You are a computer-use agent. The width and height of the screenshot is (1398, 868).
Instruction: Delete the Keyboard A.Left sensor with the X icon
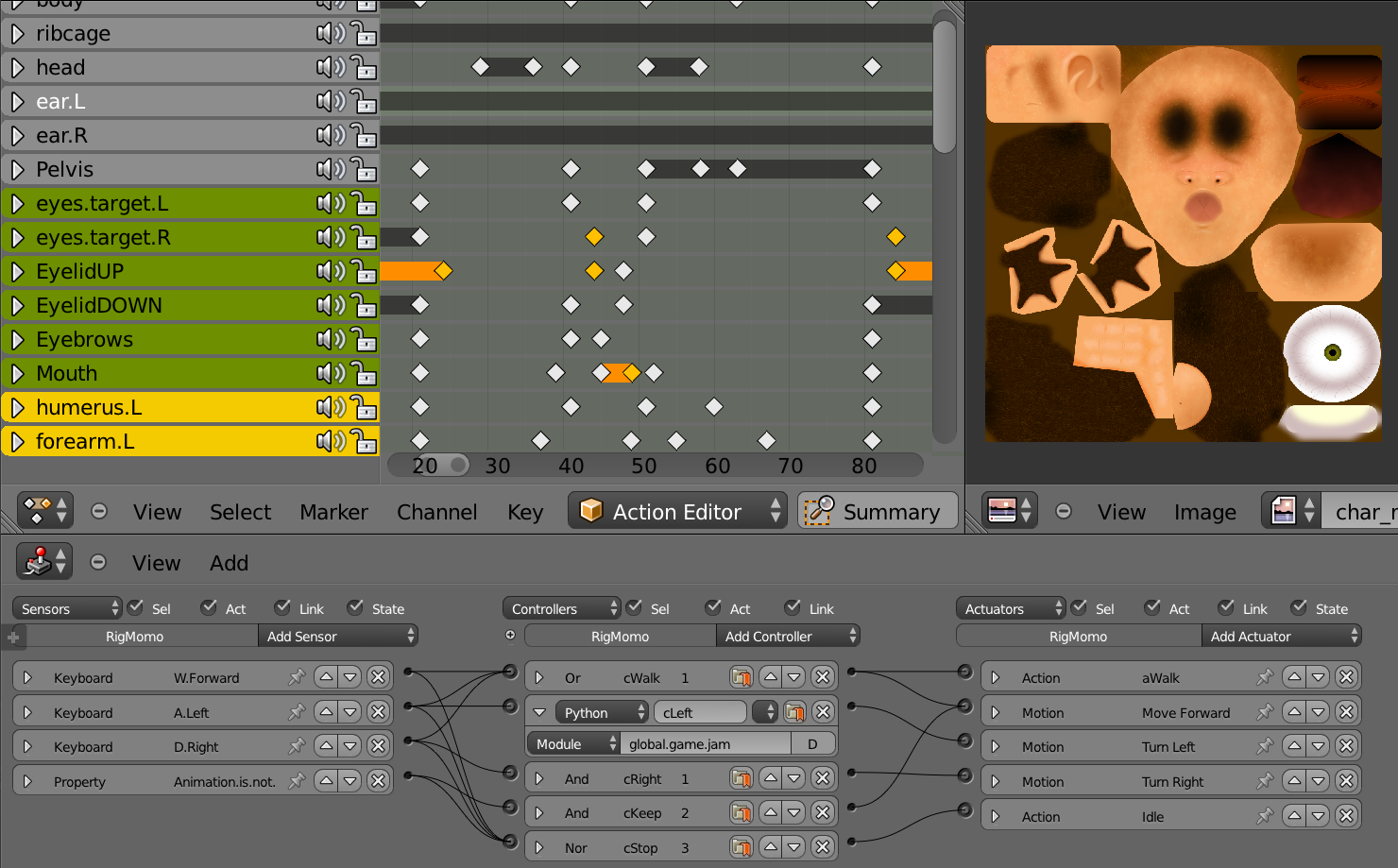(378, 711)
